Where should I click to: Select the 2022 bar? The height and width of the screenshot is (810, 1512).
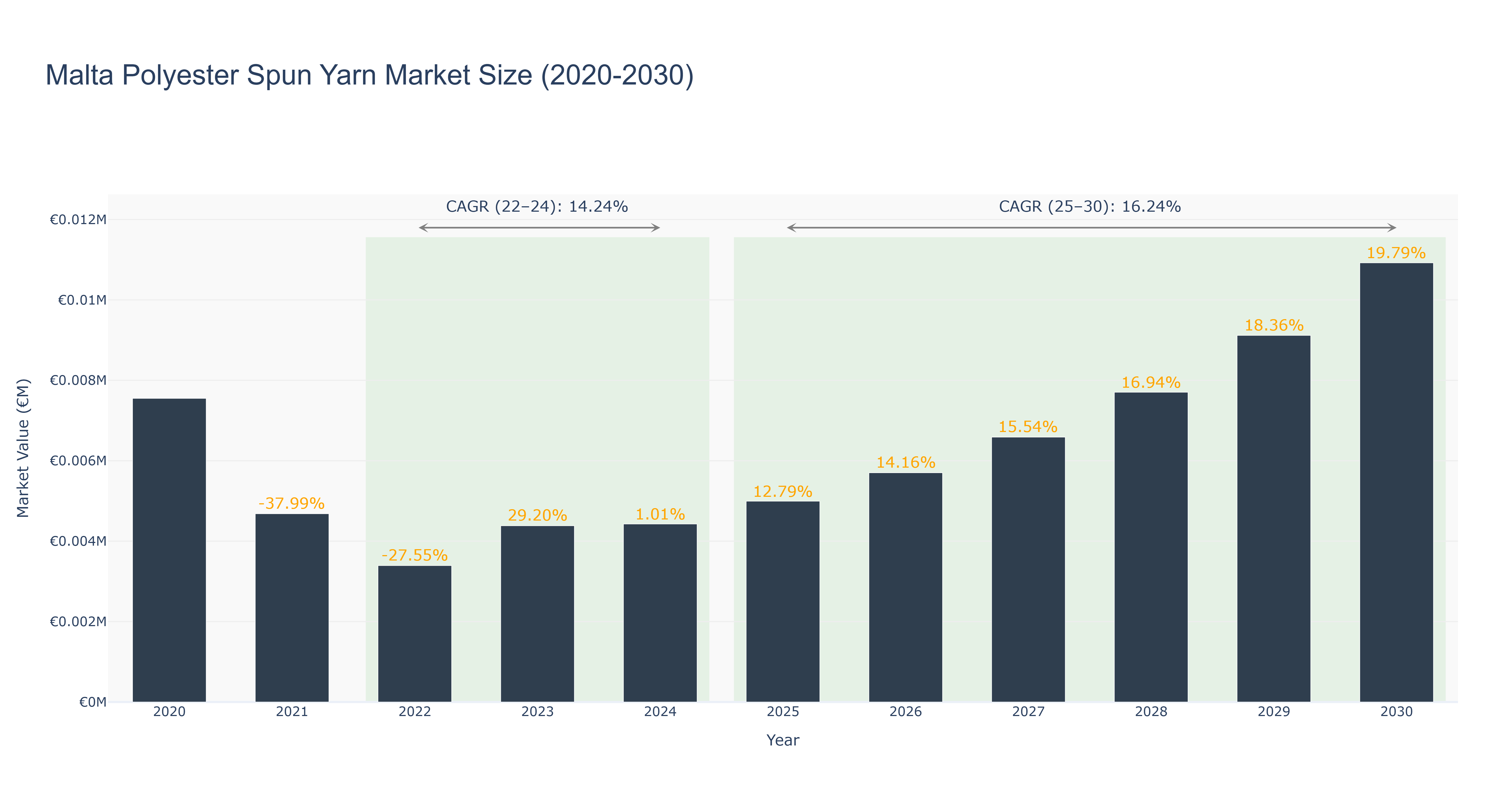(x=414, y=633)
